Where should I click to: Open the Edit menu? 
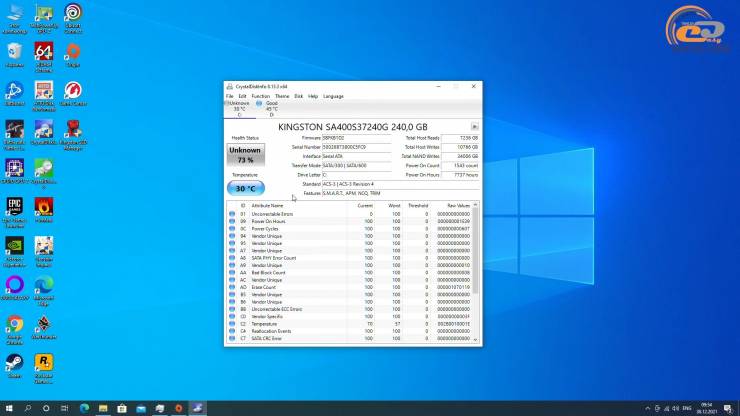tap(242, 96)
